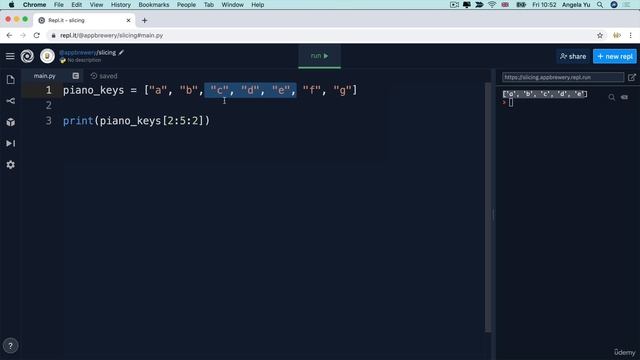Open the Chrome menu in menu bar

34,5
